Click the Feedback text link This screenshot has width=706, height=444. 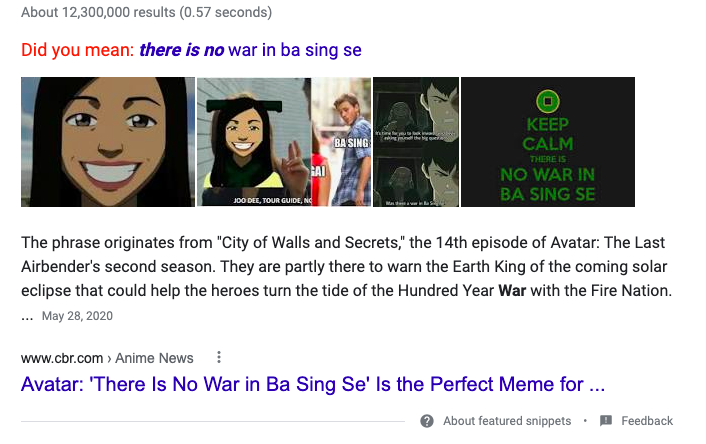(647, 421)
